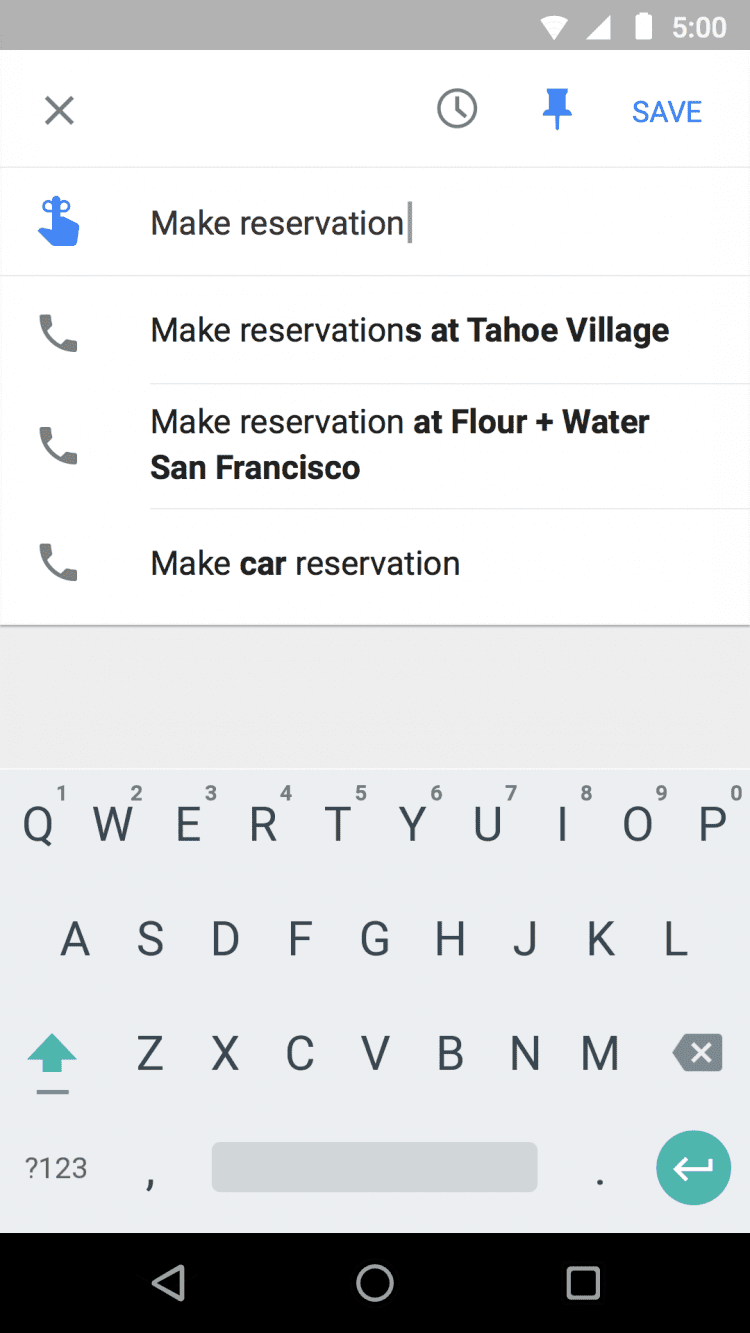Close the reminder editor with X icon
This screenshot has height=1333, width=750.
(x=60, y=110)
